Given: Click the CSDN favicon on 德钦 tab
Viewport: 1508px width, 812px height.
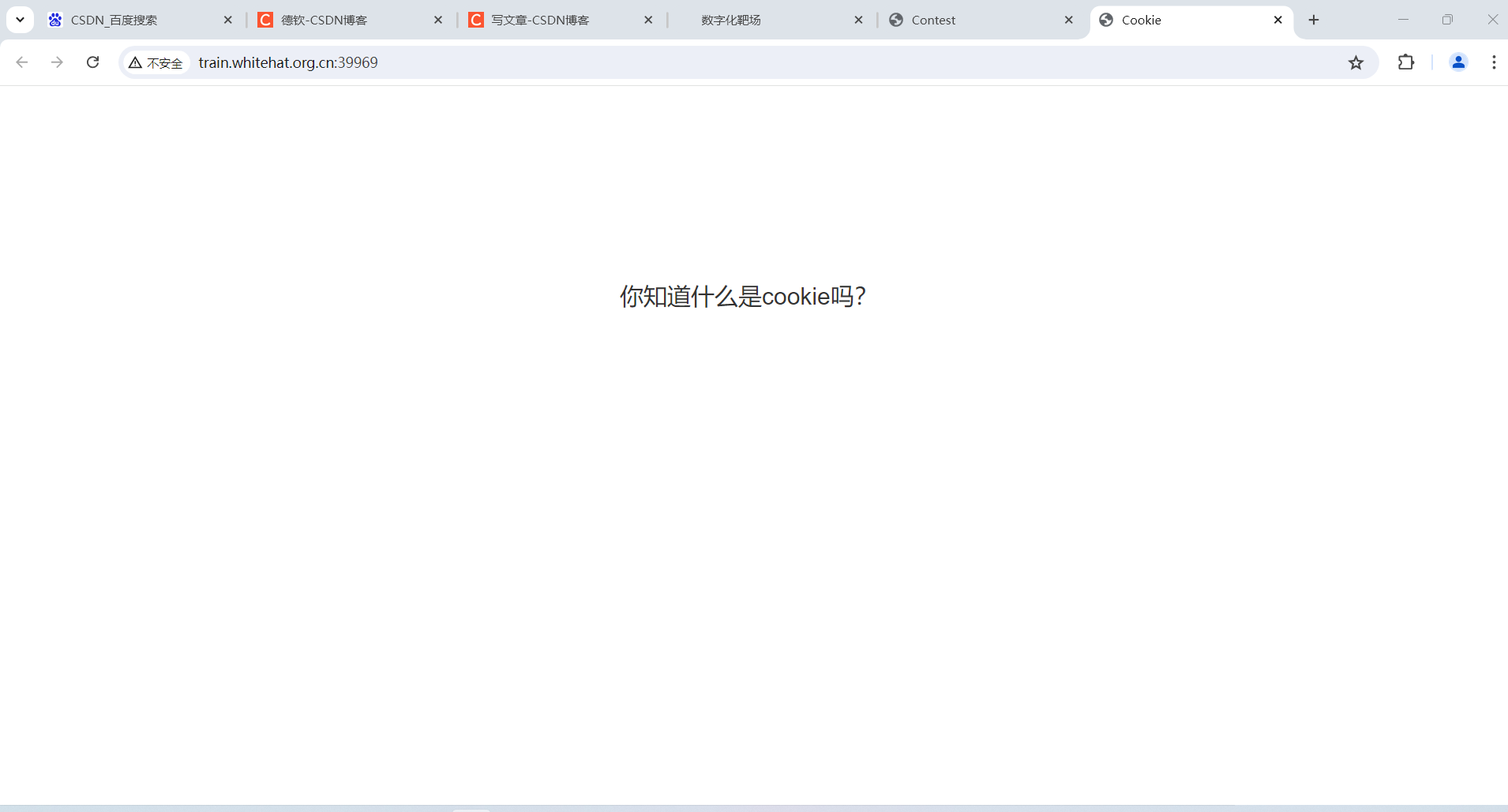Looking at the screenshot, I should click(x=265, y=20).
